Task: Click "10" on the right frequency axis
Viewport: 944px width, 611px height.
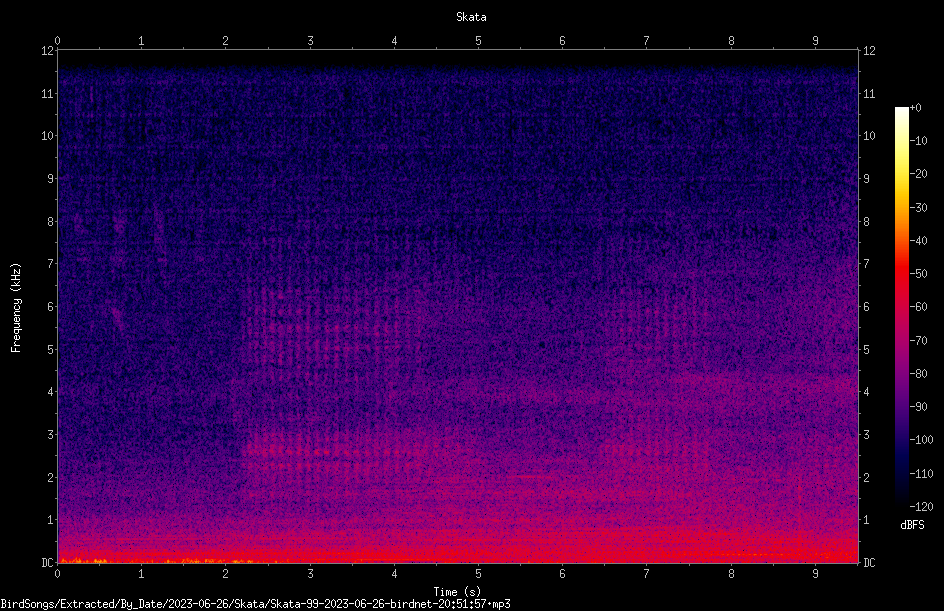Action: coord(869,136)
